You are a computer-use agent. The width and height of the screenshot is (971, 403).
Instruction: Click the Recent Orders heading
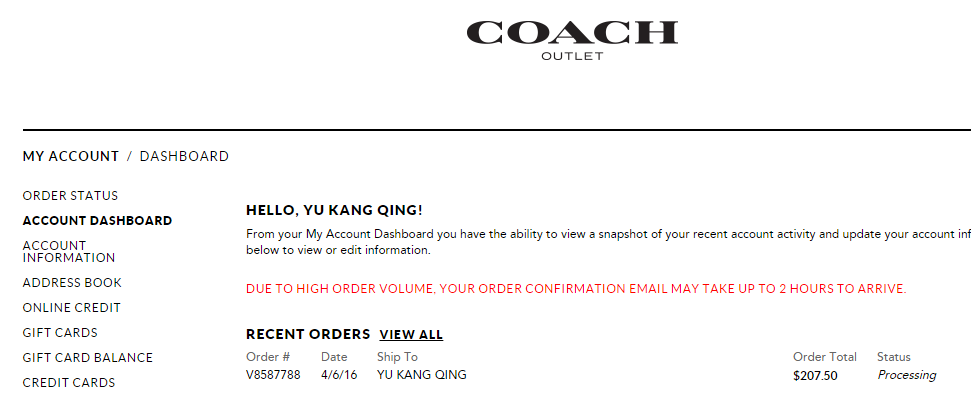click(x=308, y=335)
